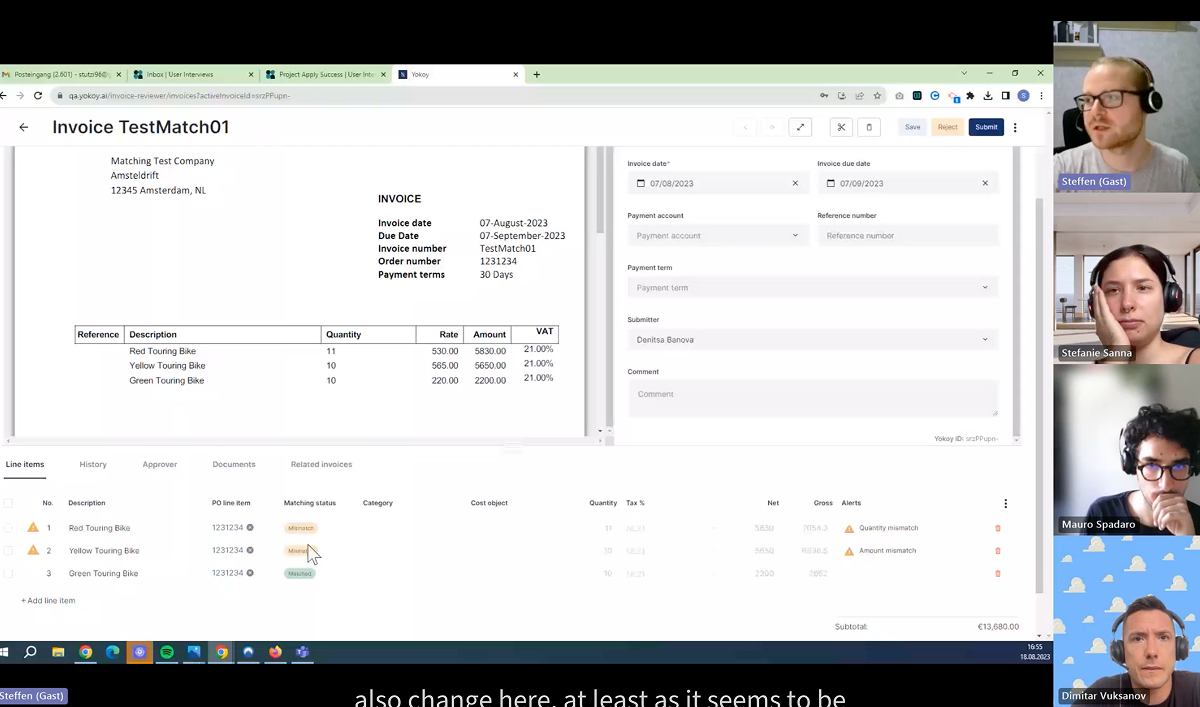This screenshot has width=1200, height=707.
Task: Open the calendar picker for Invoice date
Action: (x=641, y=183)
